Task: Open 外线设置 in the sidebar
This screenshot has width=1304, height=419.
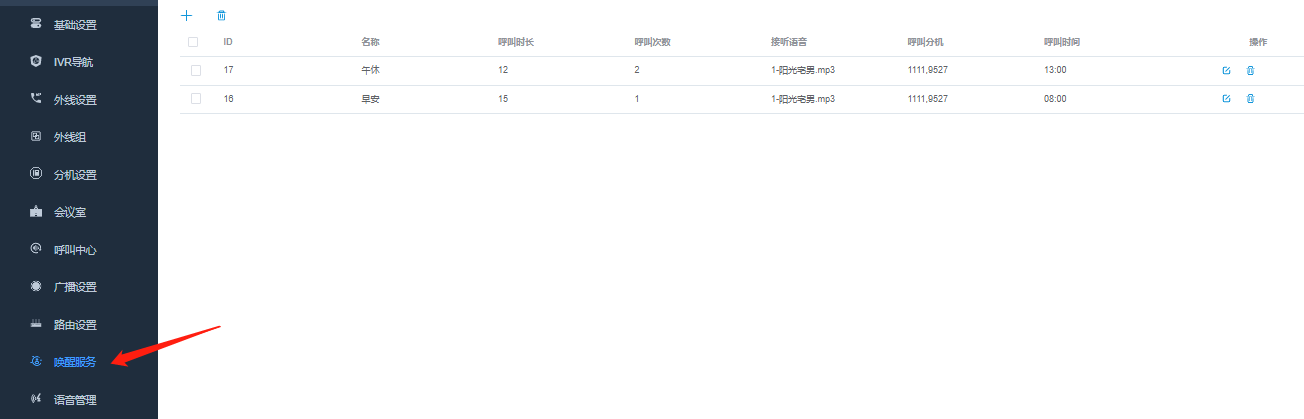Action: [x=79, y=100]
